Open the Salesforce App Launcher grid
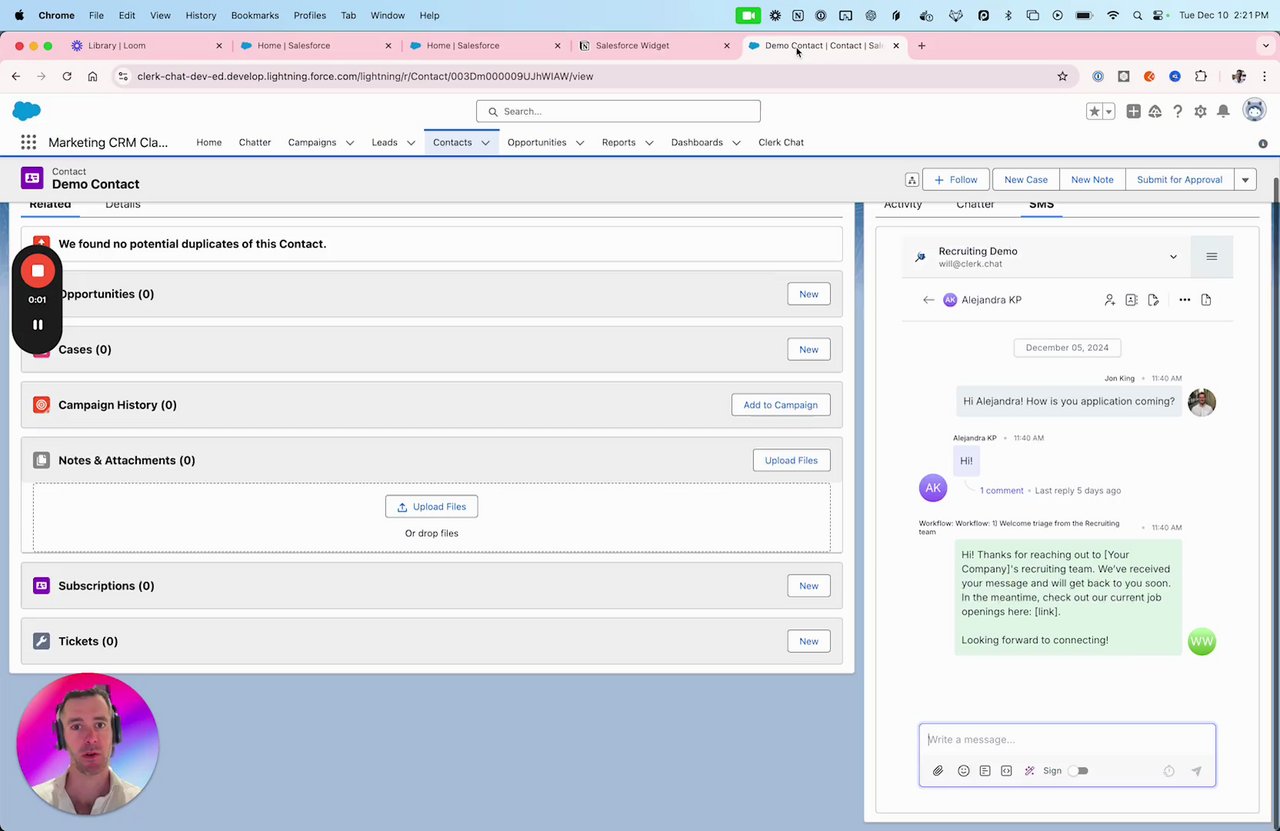 [28, 143]
